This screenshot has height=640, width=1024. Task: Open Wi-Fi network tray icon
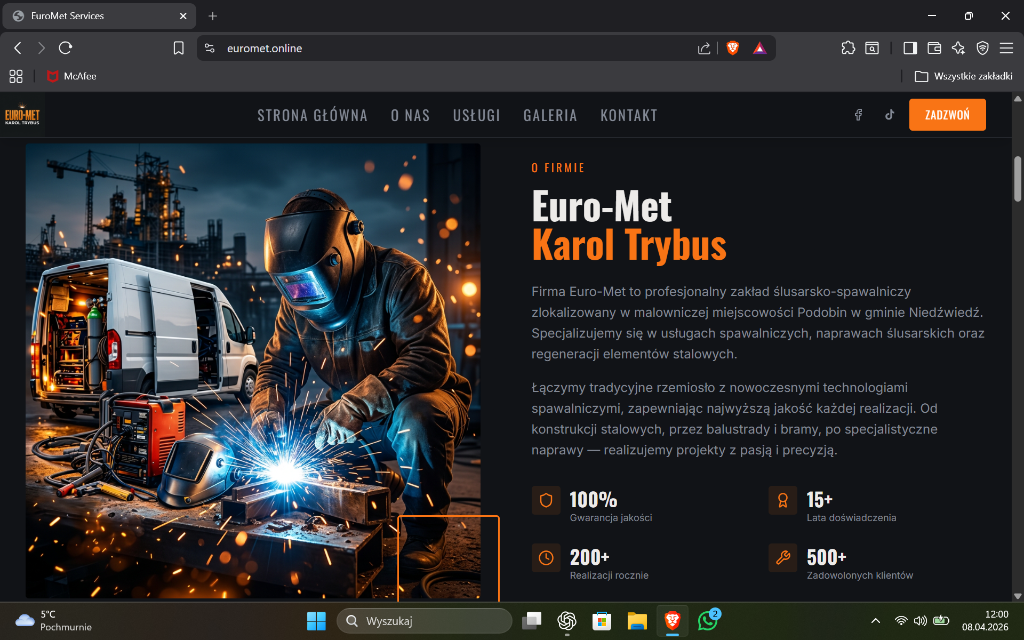901,620
